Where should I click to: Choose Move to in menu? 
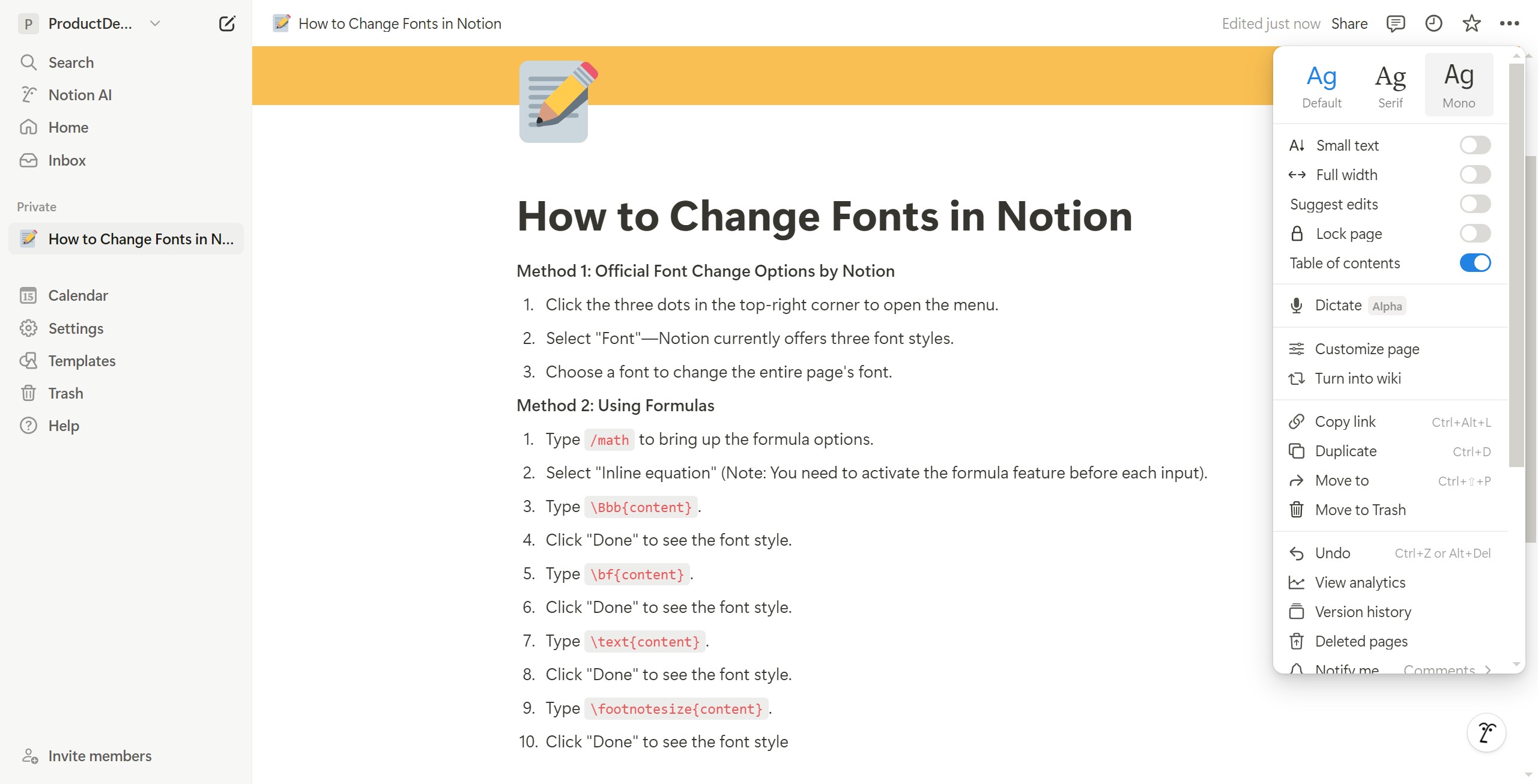pos(1390,480)
